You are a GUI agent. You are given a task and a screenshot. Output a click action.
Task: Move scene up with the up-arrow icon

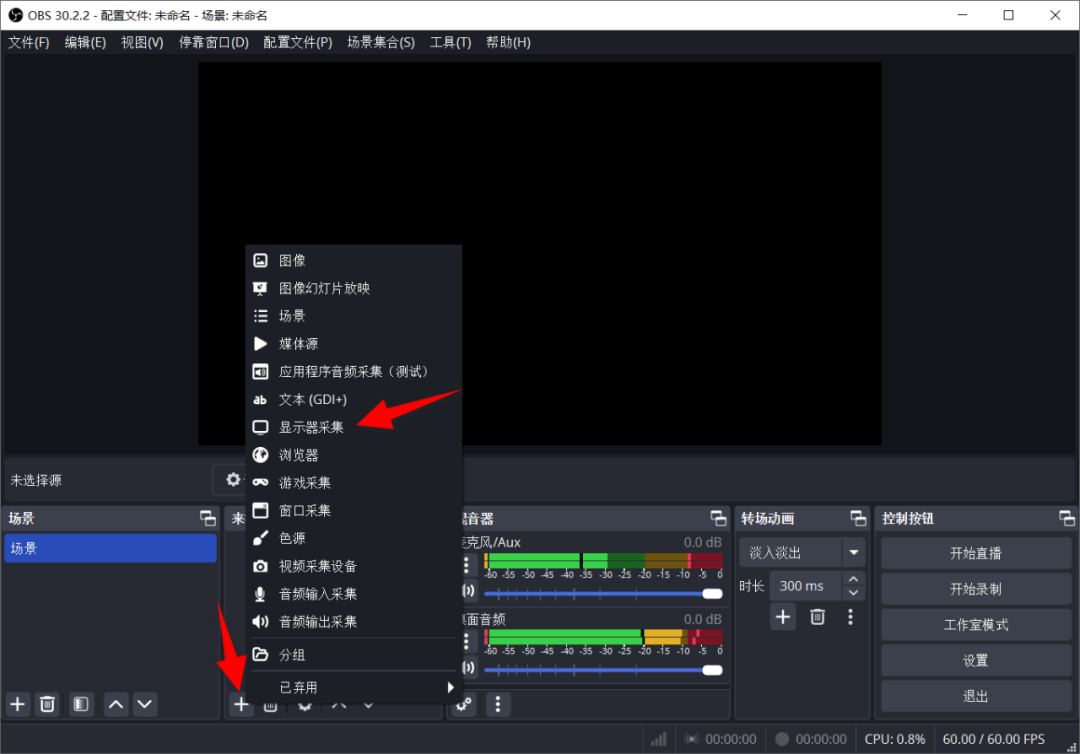click(x=116, y=704)
